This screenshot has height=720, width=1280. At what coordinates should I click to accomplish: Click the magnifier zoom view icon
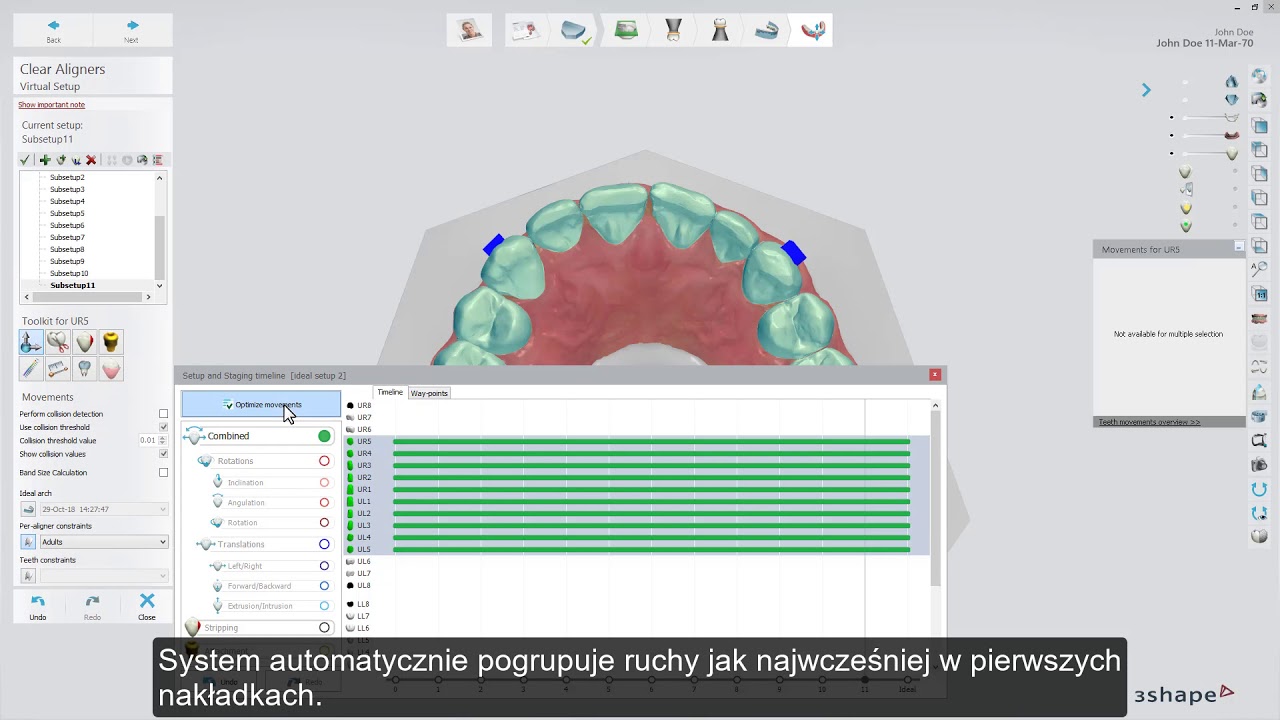pos(1259,267)
